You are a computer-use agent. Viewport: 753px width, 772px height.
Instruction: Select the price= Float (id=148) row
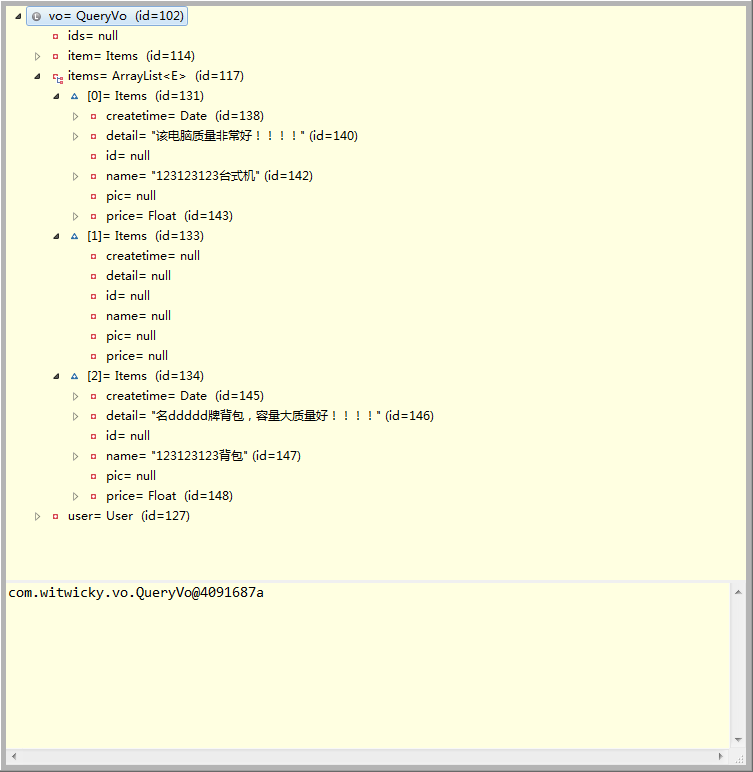[x=169, y=496]
